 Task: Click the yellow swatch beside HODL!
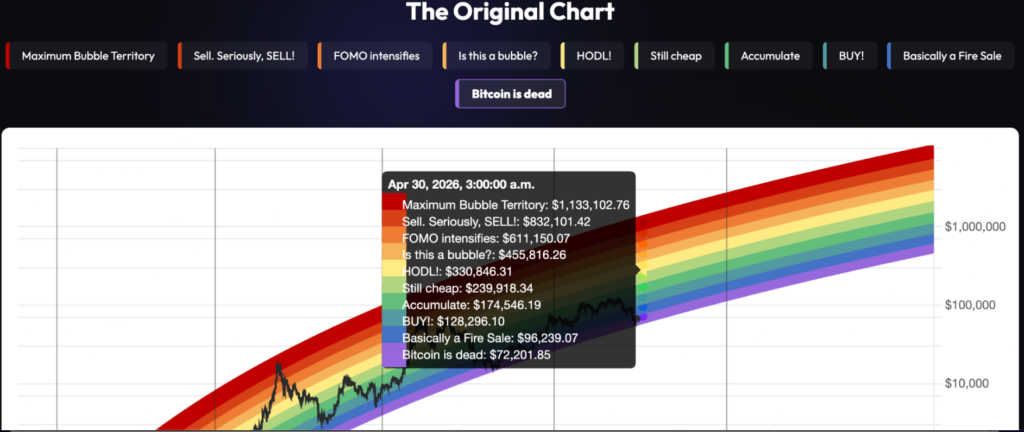click(564, 56)
